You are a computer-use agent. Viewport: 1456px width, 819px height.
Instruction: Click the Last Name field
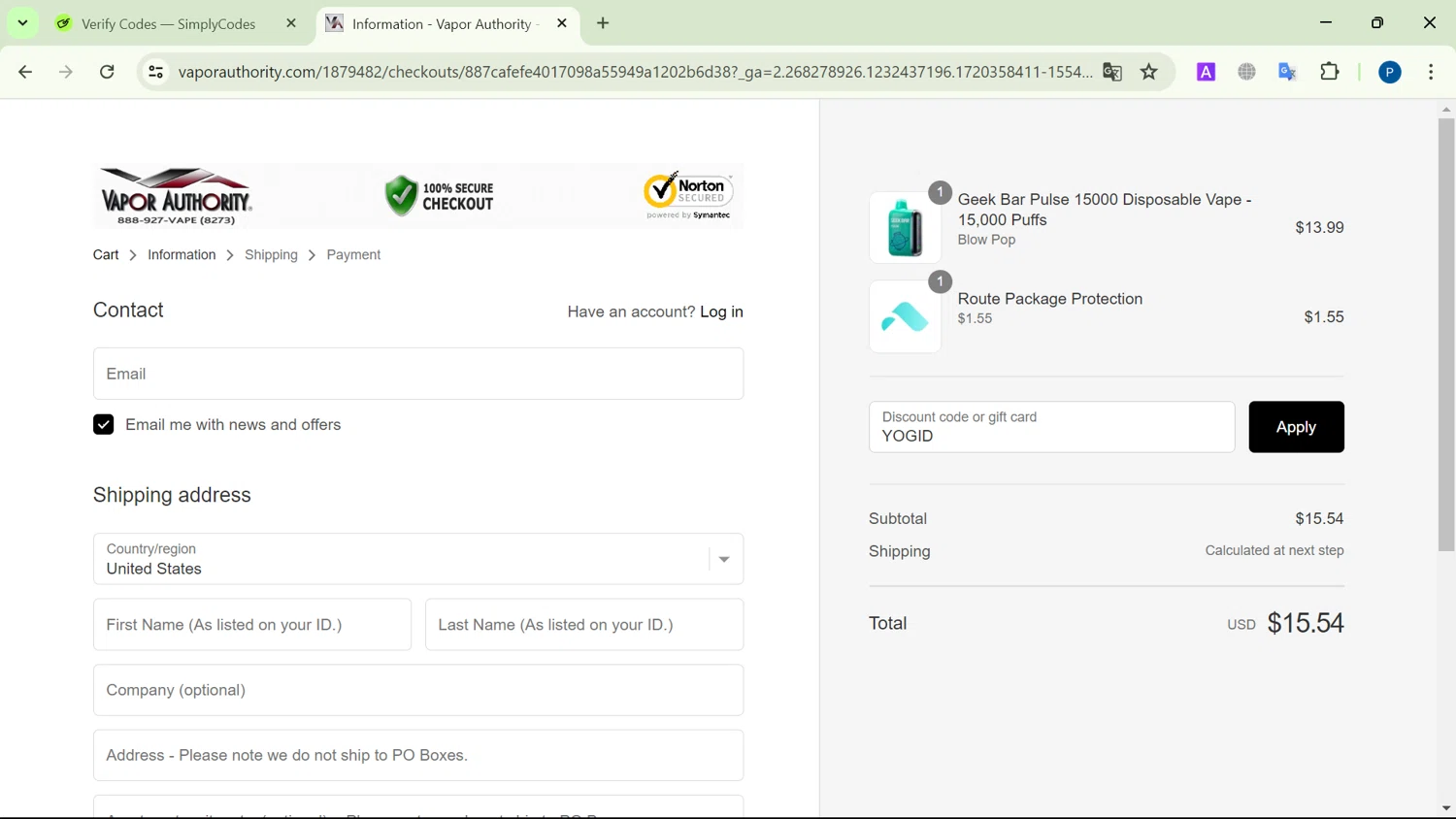point(584,625)
